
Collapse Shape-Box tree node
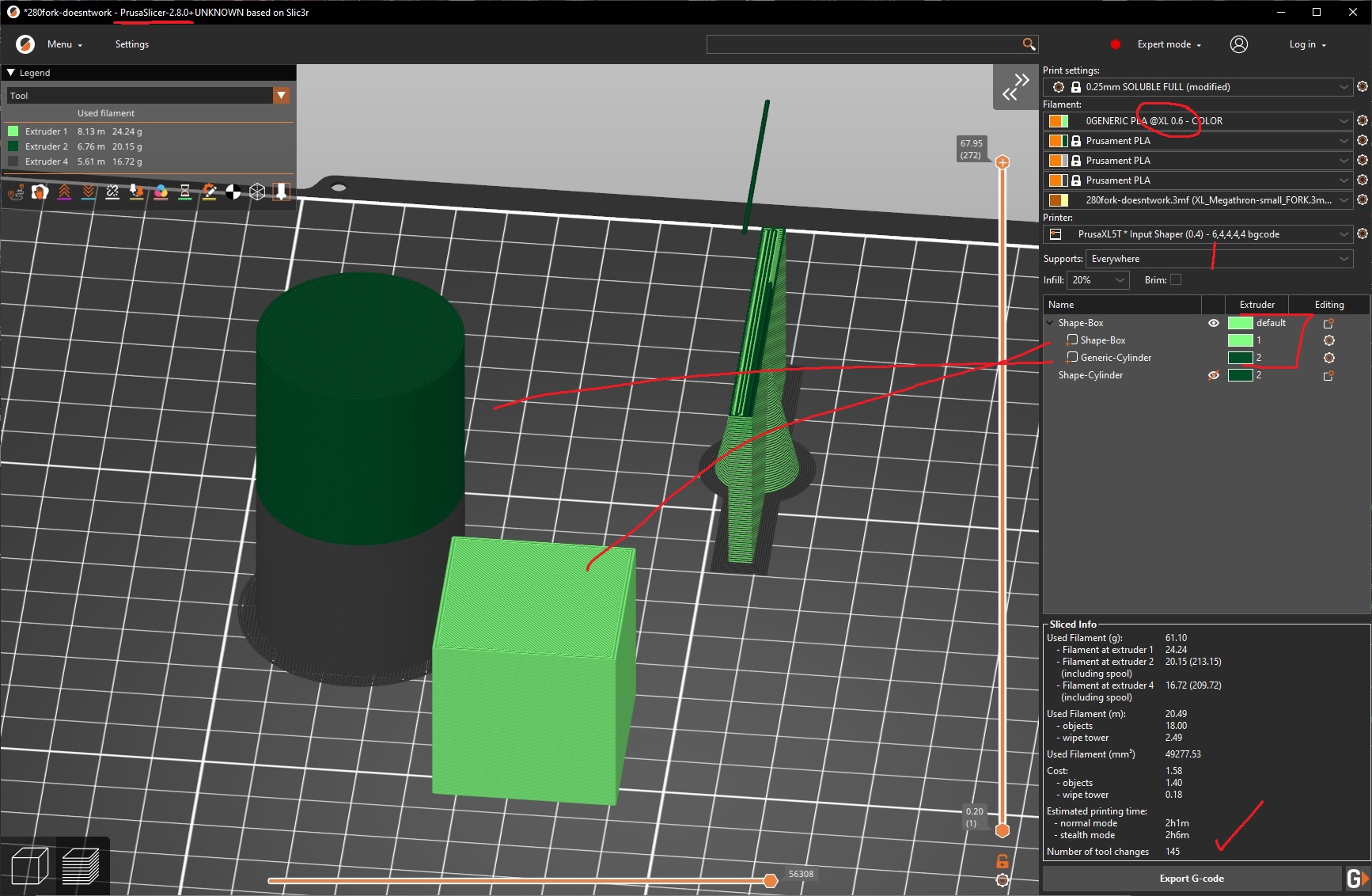point(1050,323)
